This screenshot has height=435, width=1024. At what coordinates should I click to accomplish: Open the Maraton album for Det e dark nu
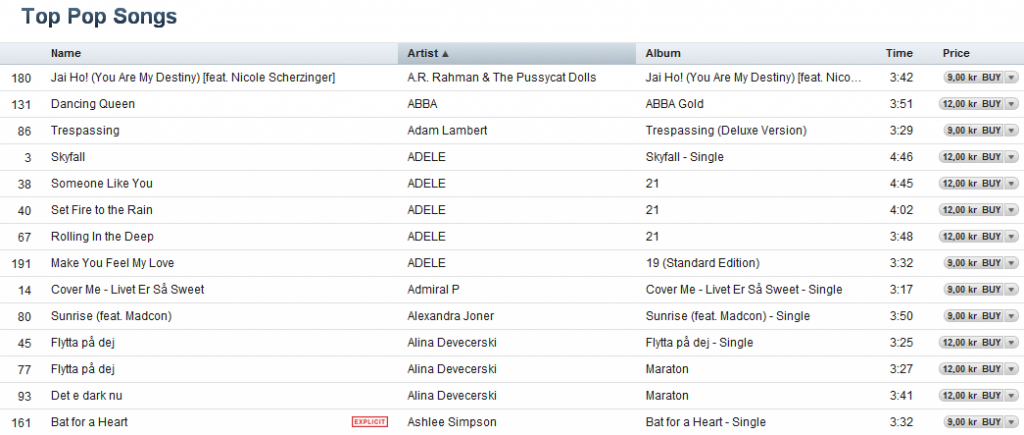click(x=667, y=396)
